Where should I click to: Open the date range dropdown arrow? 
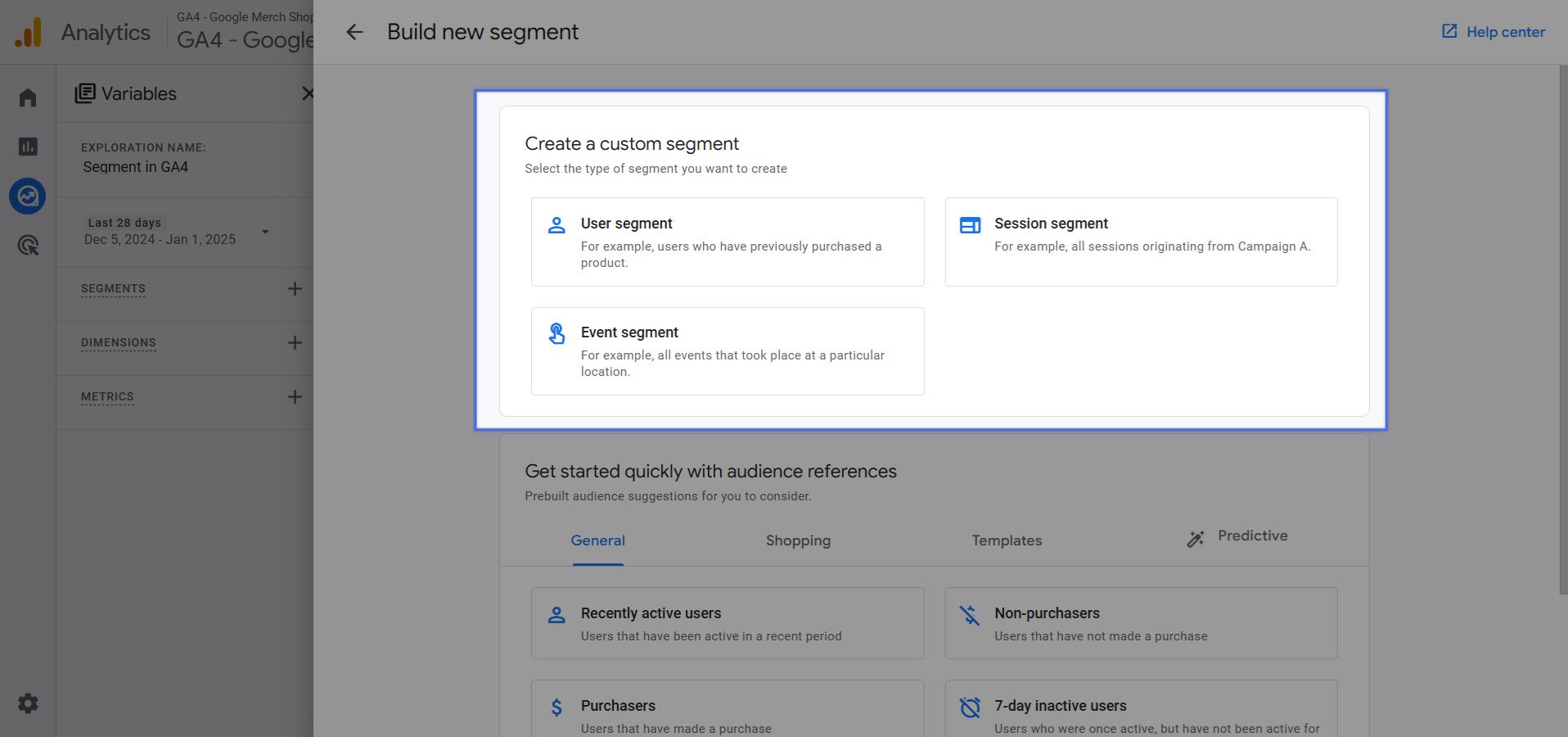(265, 232)
